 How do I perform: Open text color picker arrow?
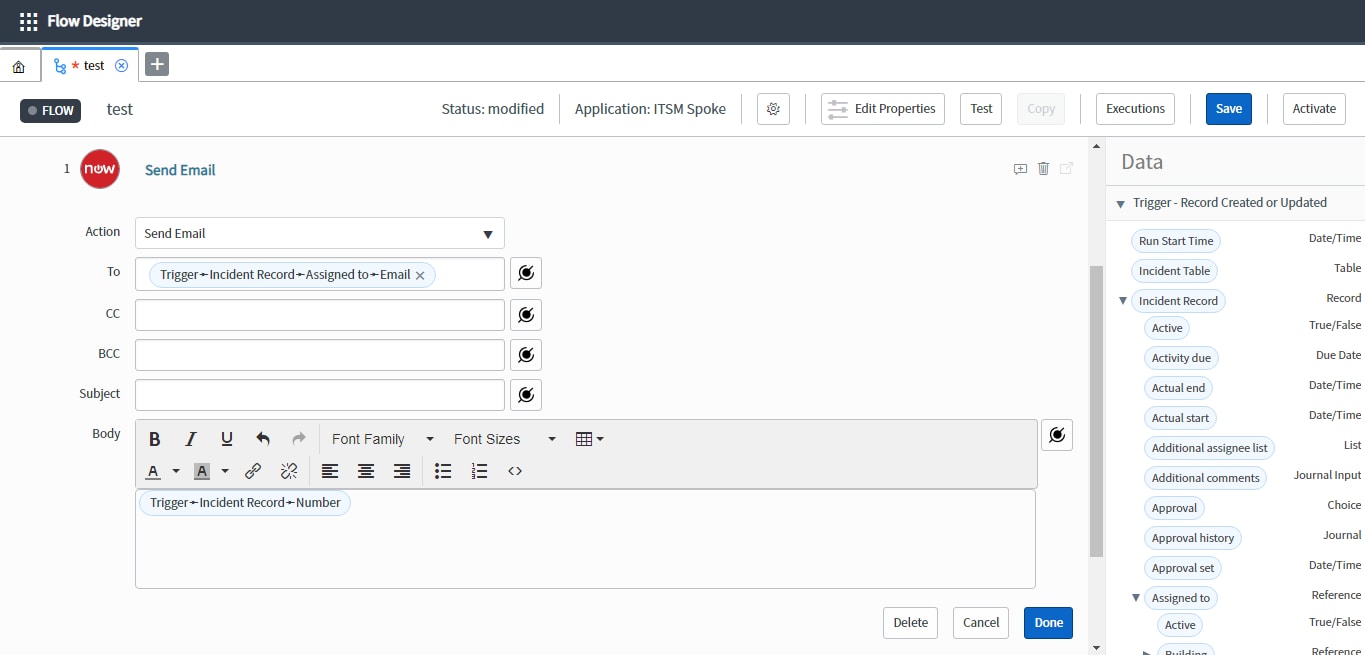click(176, 471)
